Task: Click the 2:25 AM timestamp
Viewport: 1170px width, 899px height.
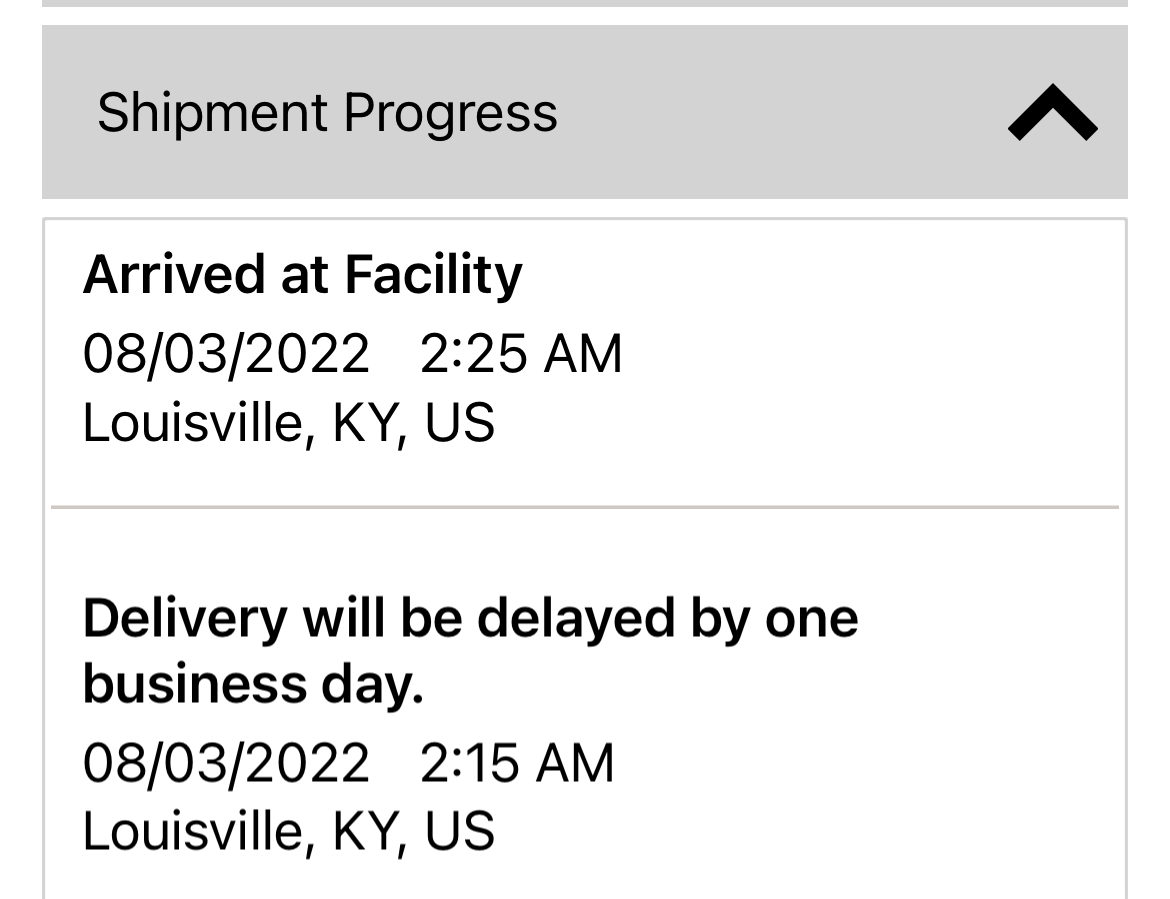Action: click(x=521, y=354)
